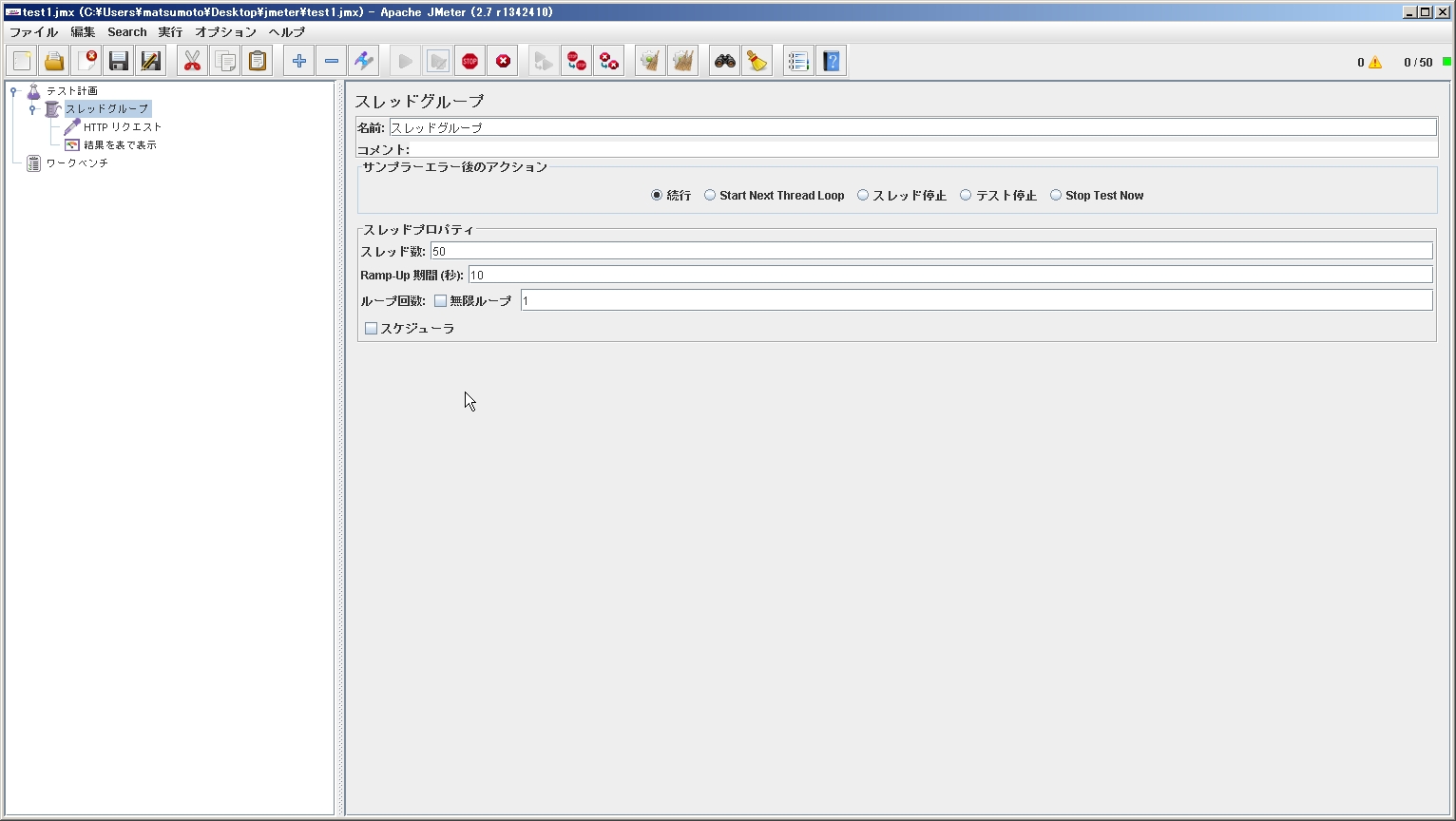Click the Close test plan toolbar icon
The width and height of the screenshot is (1456, 821).
tap(86, 61)
